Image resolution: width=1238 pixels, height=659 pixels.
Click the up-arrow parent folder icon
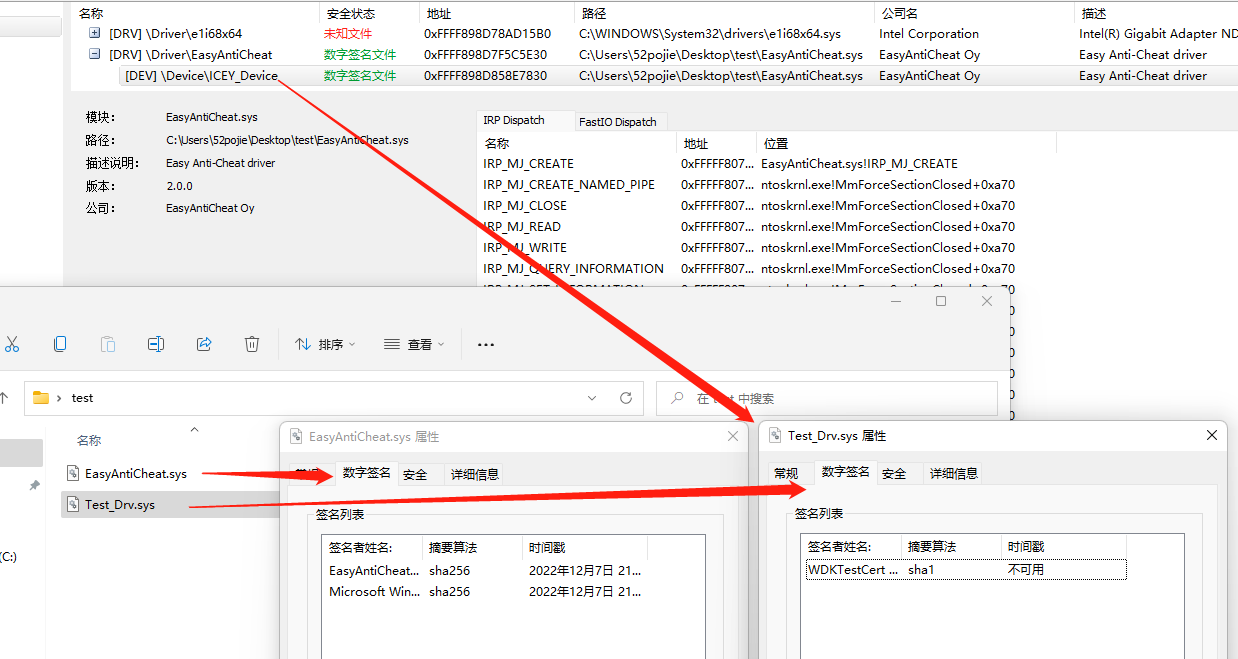coord(4,397)
